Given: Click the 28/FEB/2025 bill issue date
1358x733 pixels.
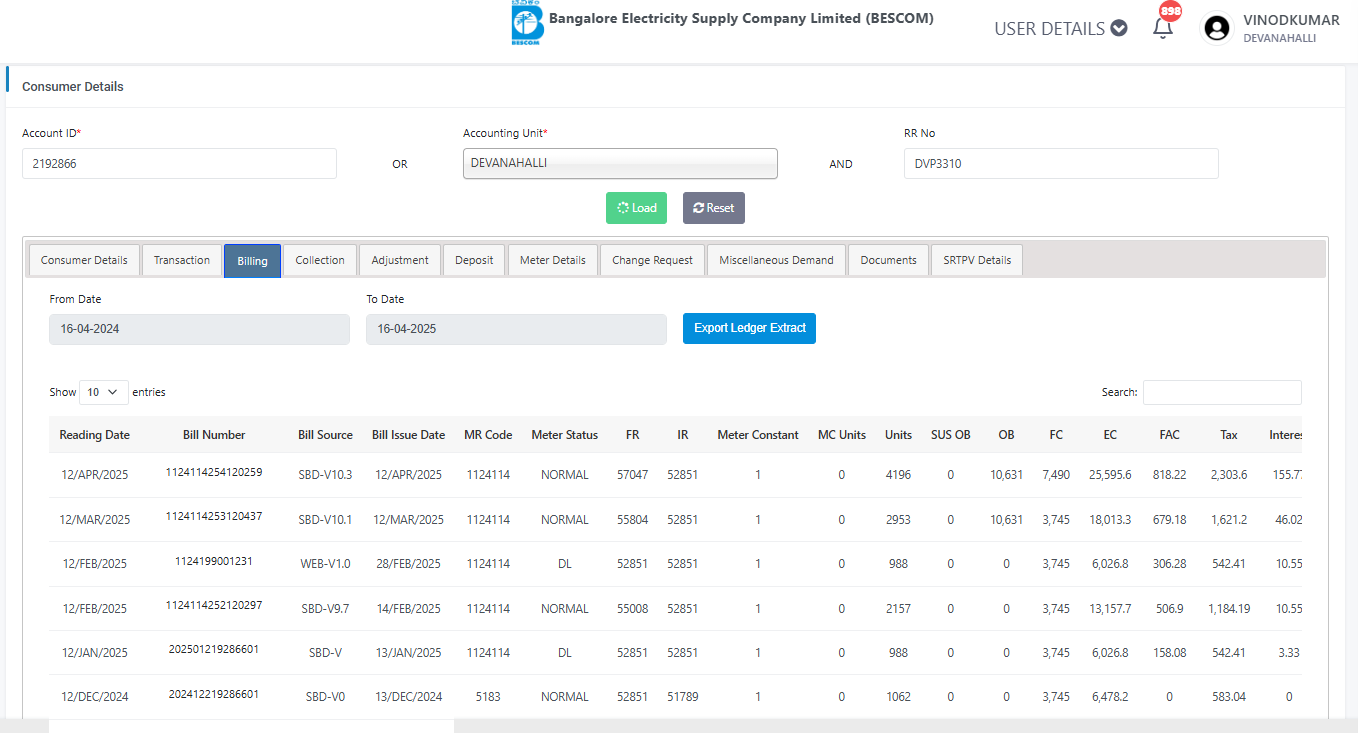Looking at the screenshot, I should pyautogui.click(x=408, y=564).
